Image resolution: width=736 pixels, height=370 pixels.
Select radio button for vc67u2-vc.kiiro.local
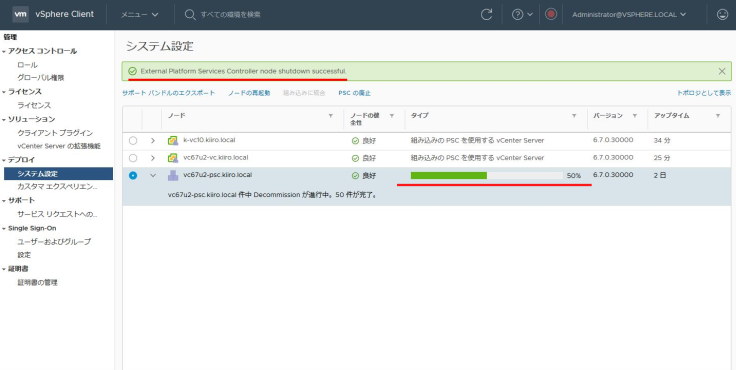pyautogui.click(x=133, y=158)
